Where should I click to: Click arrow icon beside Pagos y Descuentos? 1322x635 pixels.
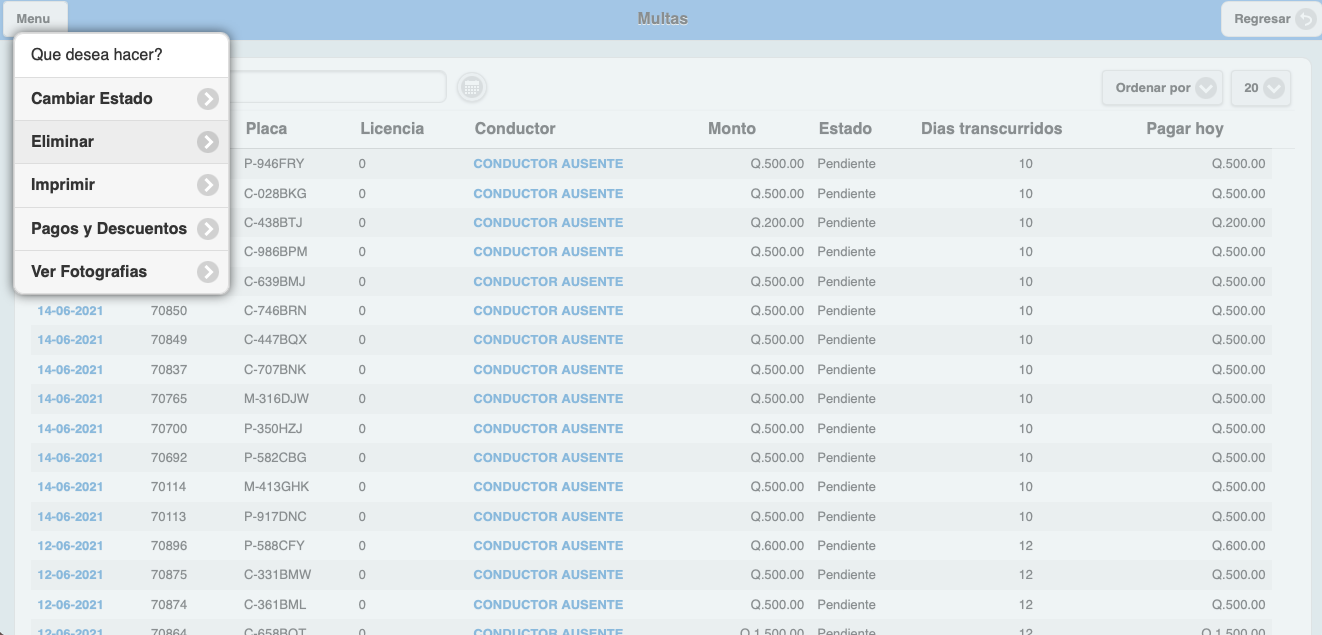coord(207,229)
